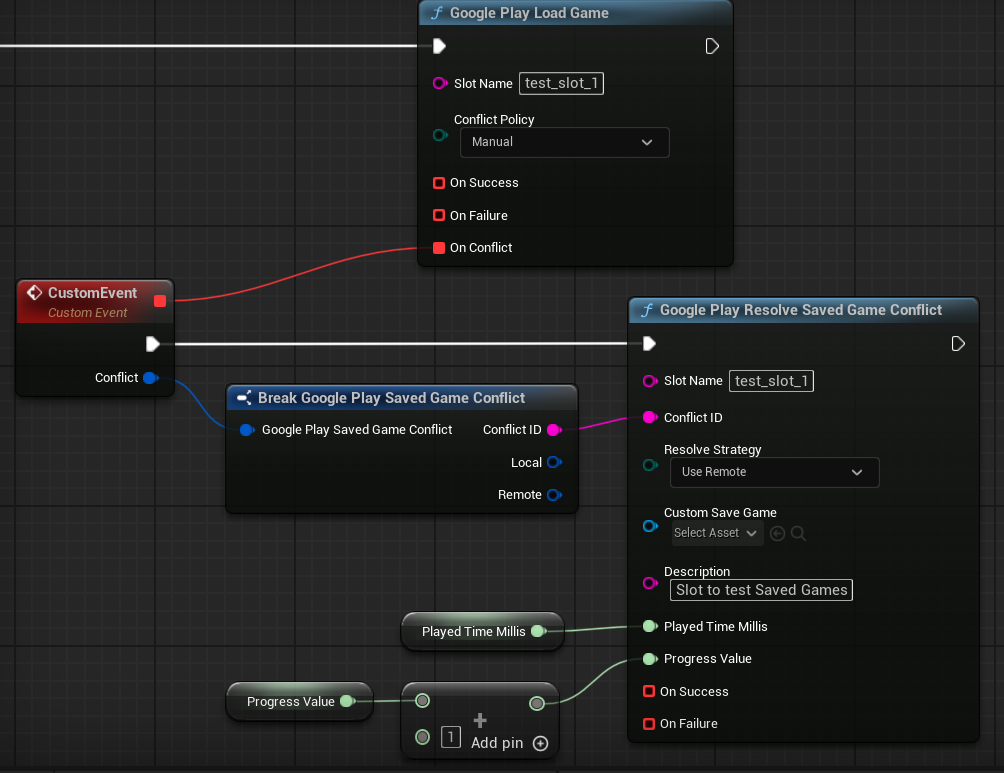This screenshot has height=773, width=1004.
Task: Click browse magnifier icon beside Select Asset
Action: click(x=798, y=533)
